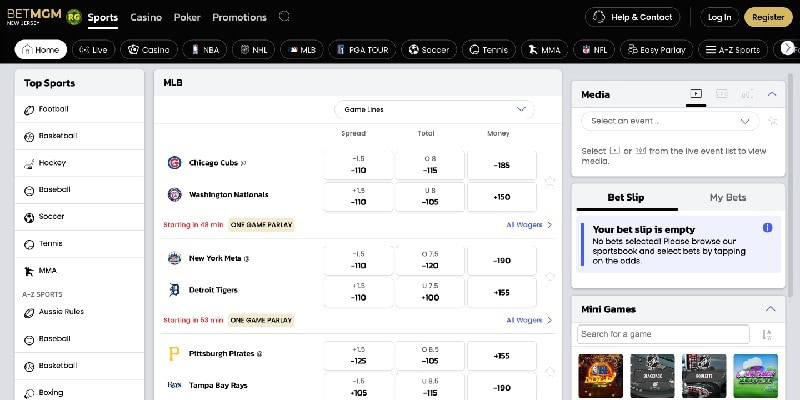Bet Chicago Cubs moneyline -185

click(502, 165)
